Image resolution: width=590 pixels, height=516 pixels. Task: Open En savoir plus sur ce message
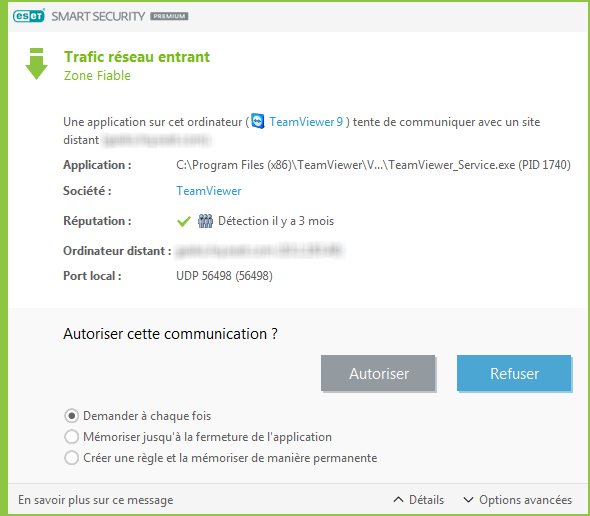(96, 500)
